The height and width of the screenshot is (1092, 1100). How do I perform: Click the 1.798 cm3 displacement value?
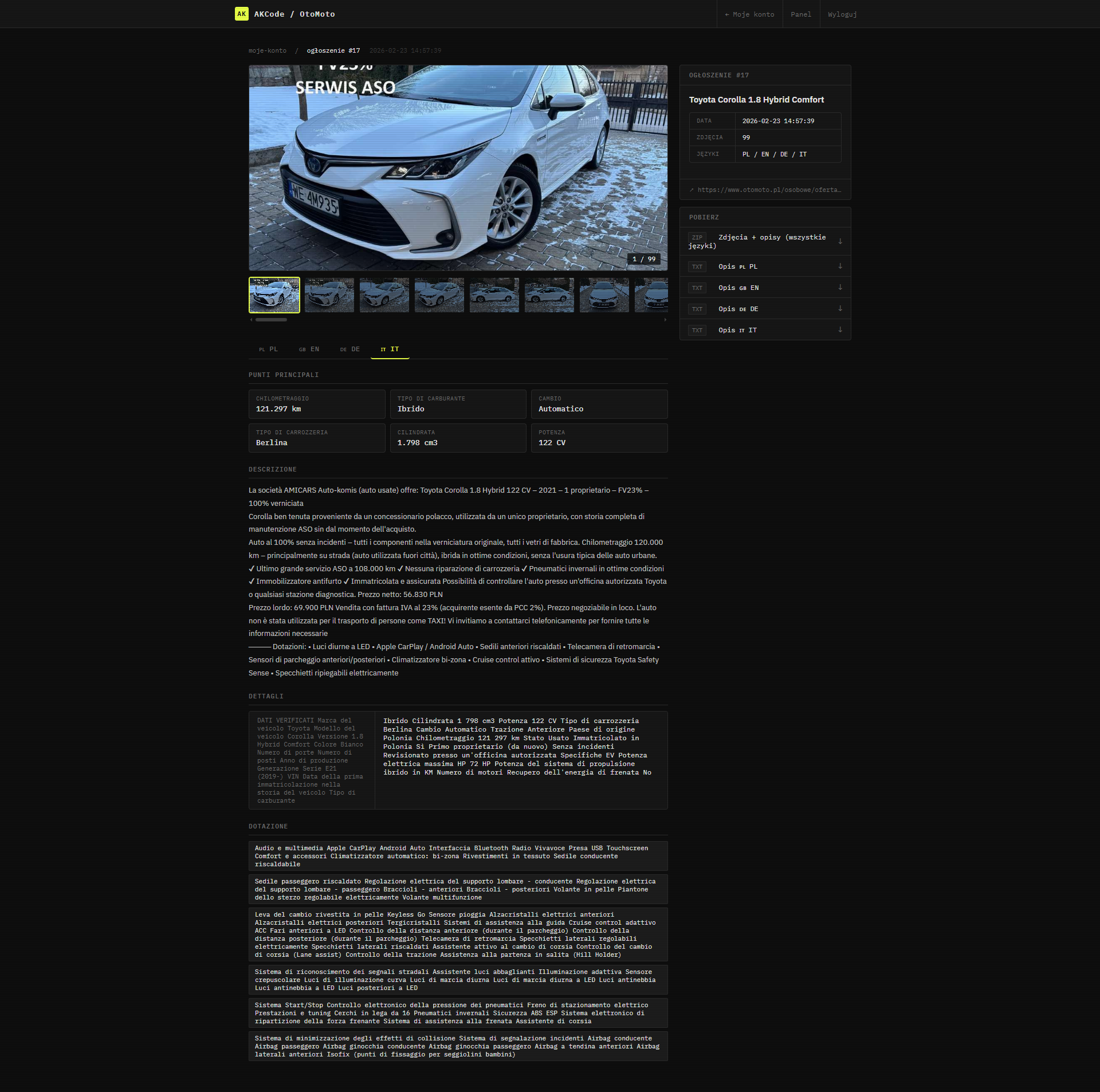pos(417,443)
